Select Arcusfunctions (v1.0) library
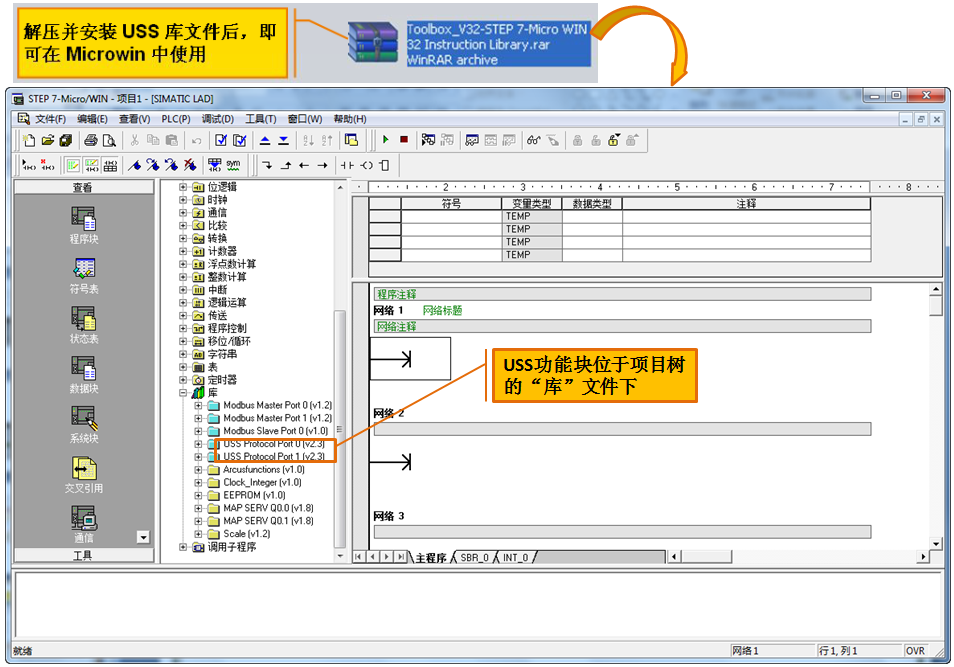954x667 pixels. [263, 470]
